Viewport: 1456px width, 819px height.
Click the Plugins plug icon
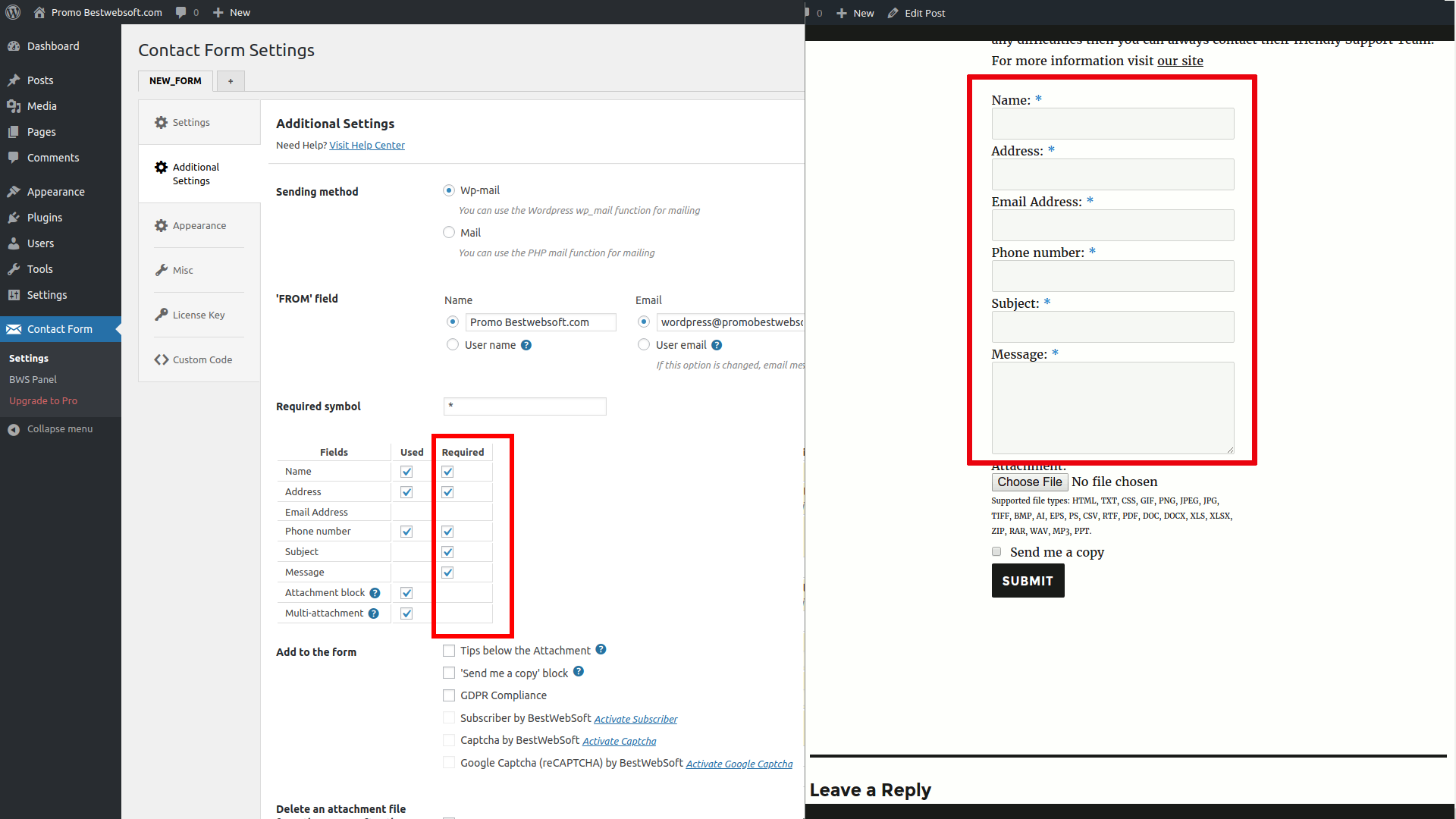(14, 218)
